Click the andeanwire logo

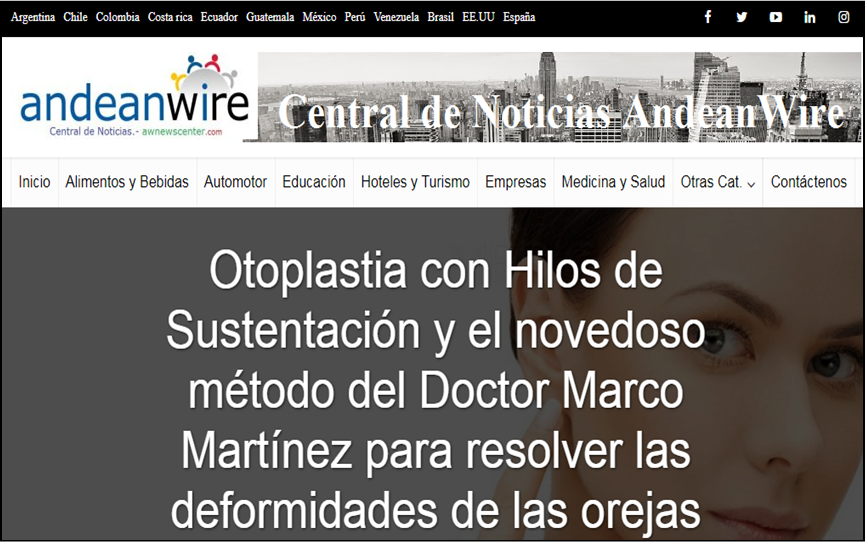(134, 97)
